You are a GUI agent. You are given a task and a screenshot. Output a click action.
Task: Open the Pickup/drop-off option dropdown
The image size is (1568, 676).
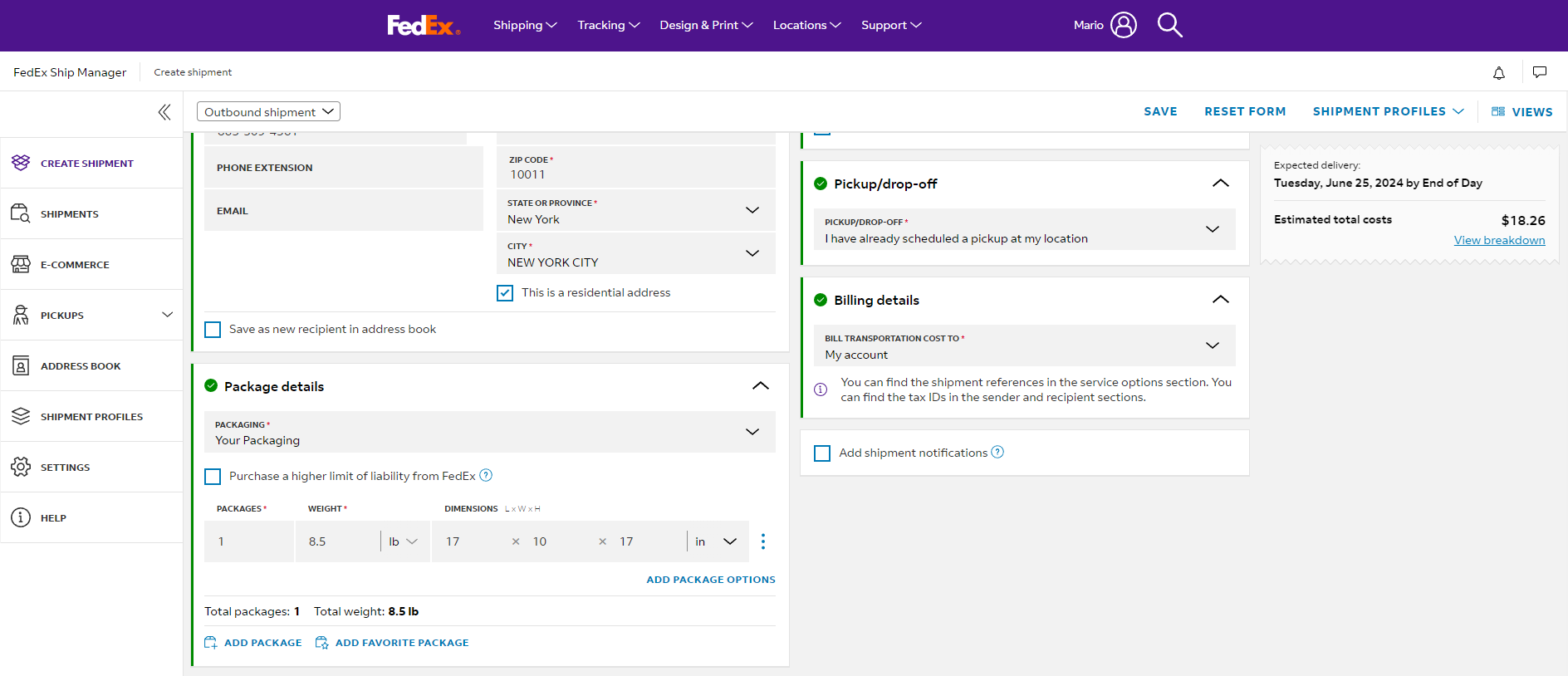pos(1025,229)
